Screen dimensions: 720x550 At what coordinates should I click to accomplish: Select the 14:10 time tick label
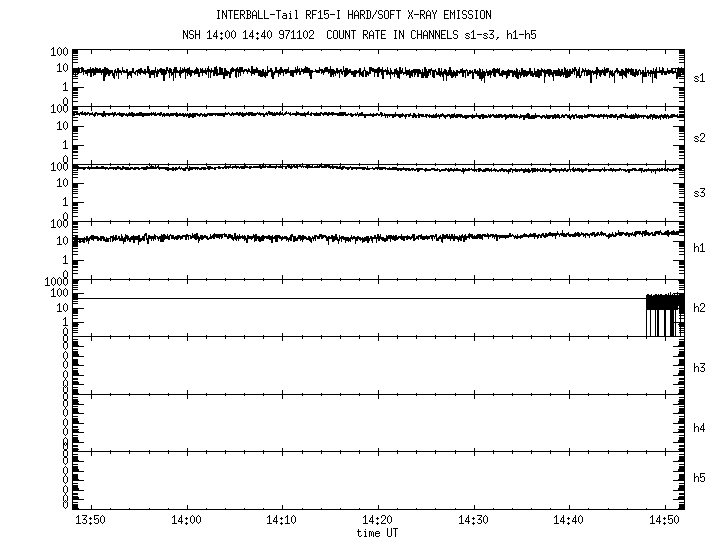(282, 521)
